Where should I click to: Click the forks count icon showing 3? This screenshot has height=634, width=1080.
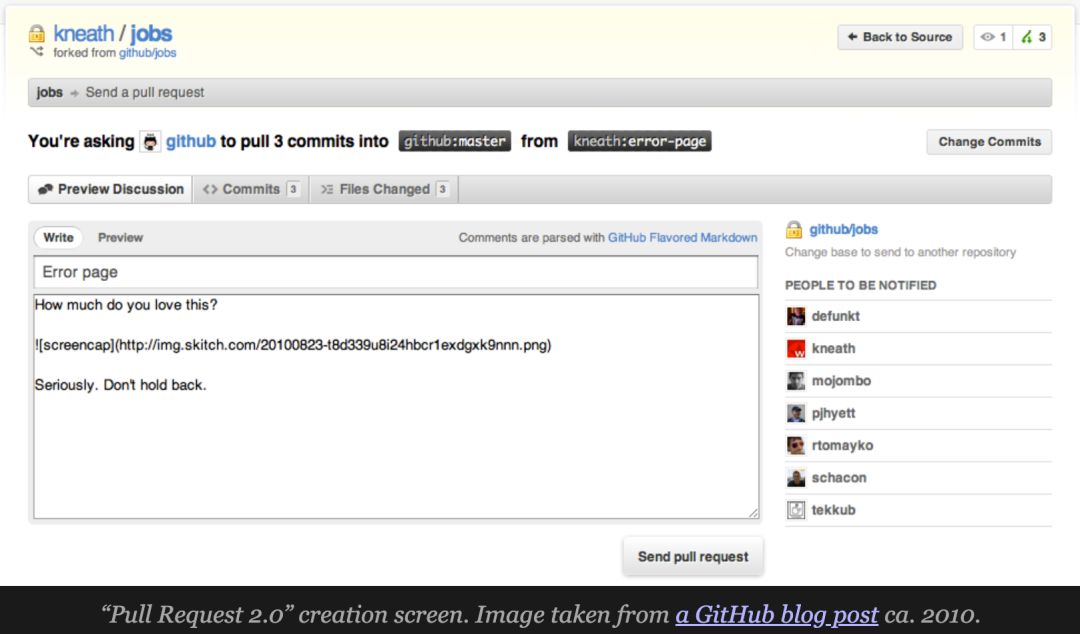[1032, 37]
